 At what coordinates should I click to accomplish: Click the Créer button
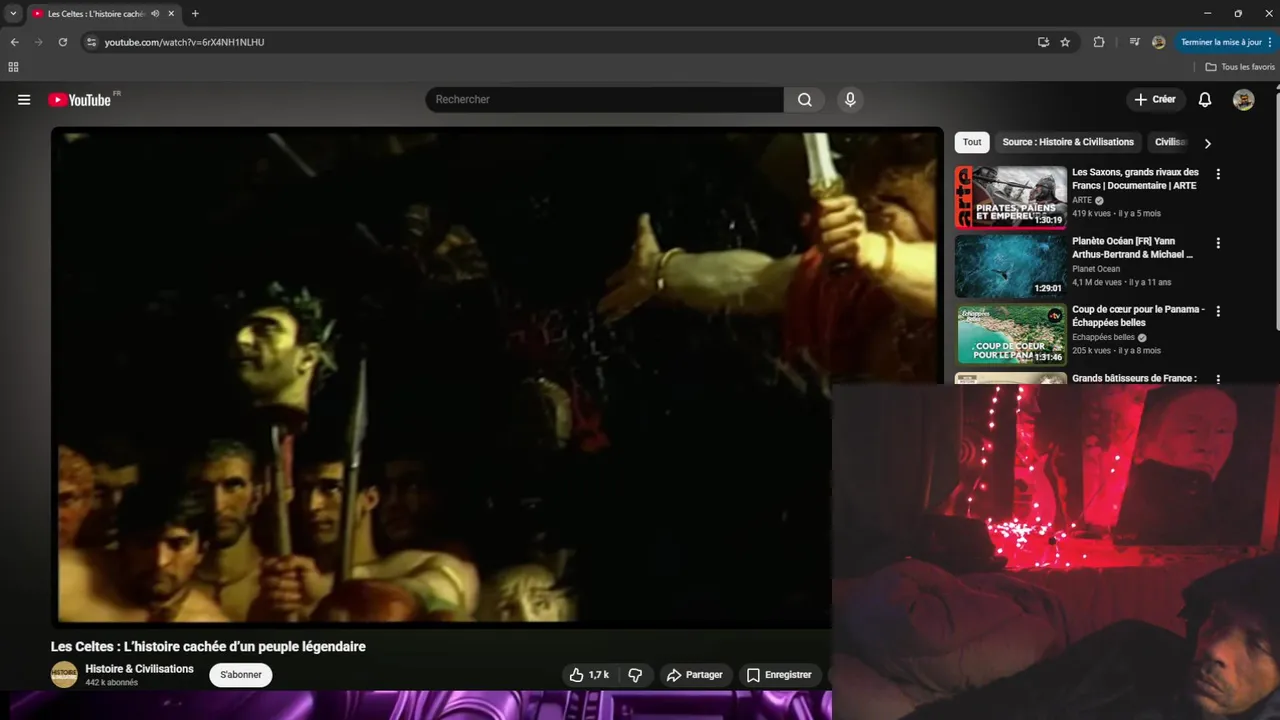click(1155, 99)
